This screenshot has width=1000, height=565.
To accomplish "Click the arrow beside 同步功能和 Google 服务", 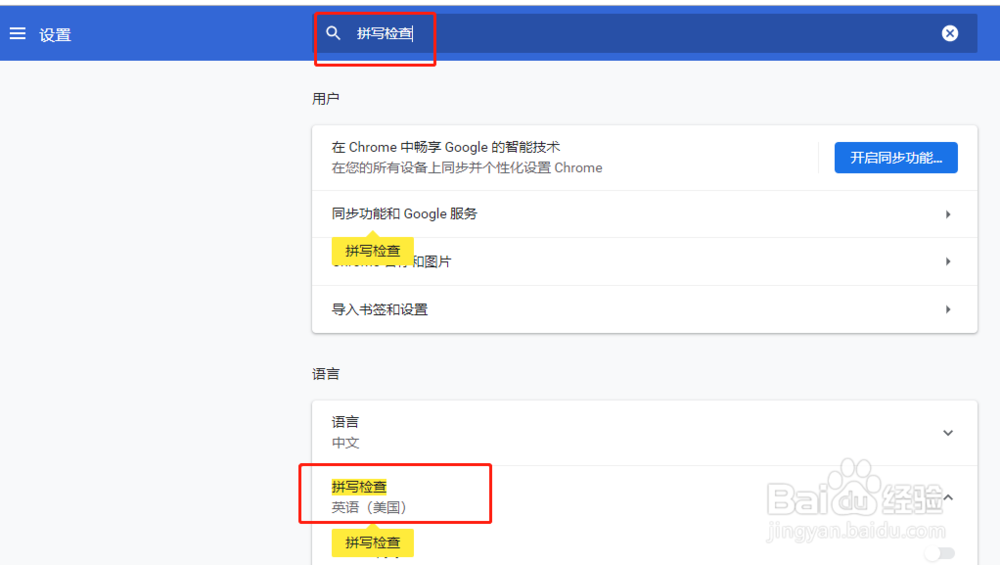I will pyautogui.click(x=947, y=214).
